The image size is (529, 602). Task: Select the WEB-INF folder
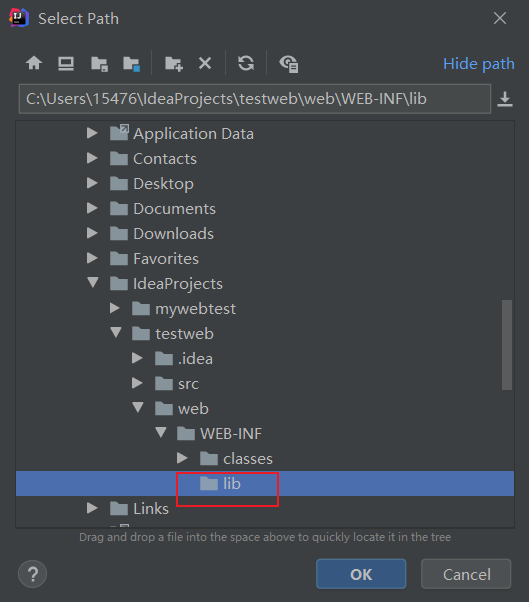[x=265, y=433]
